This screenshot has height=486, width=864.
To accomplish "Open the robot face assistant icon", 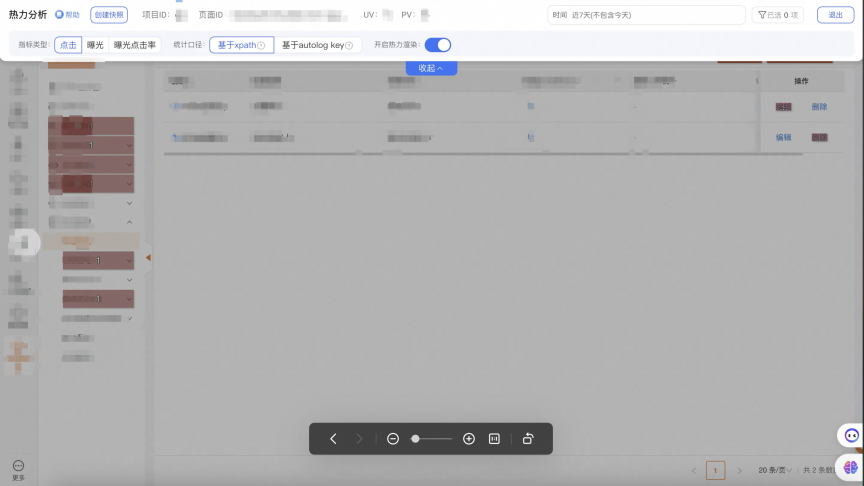I will (x=851, y=436).
